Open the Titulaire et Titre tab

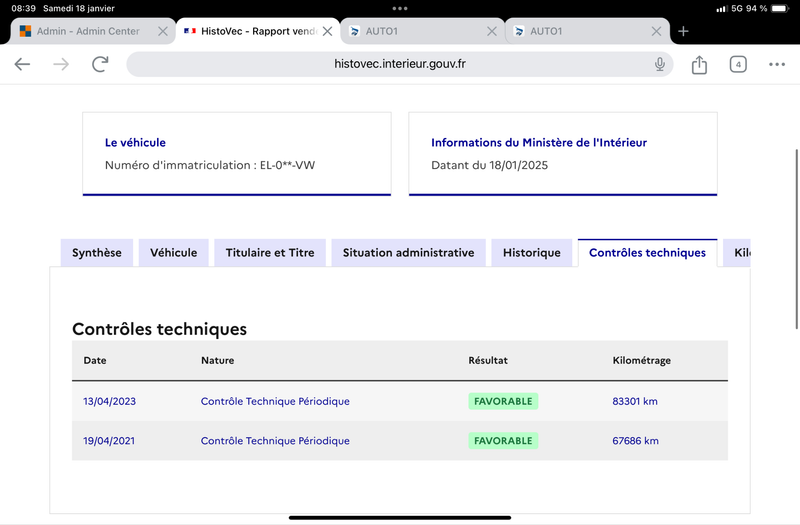[x=270, y=253]
